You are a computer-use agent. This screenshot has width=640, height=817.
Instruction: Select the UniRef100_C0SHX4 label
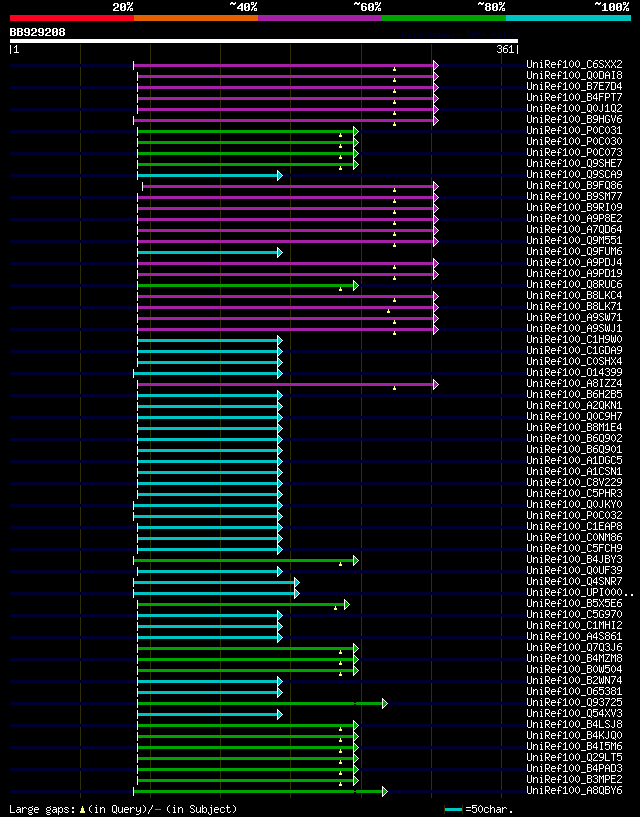pyautogui.click(x=574, y=362)
